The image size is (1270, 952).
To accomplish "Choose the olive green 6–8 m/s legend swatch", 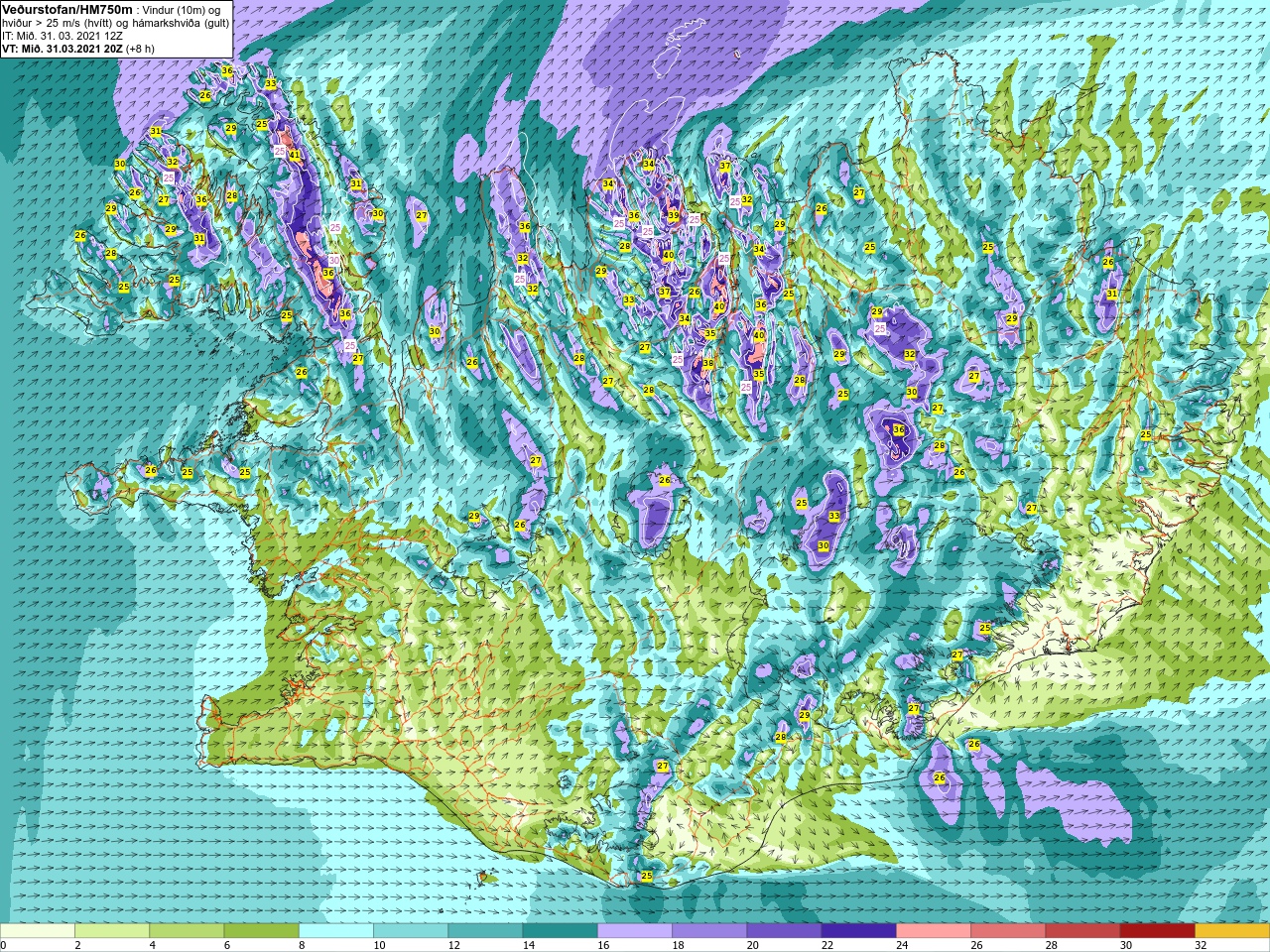I will pyautogui.click(x=261, y=931).
